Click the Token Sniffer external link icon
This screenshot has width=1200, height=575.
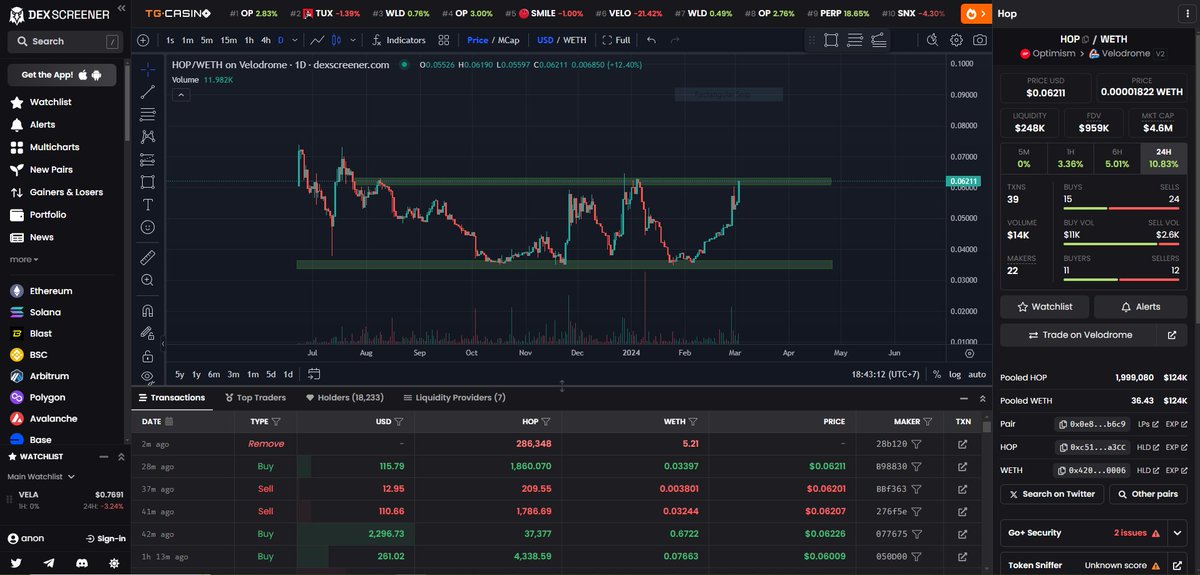(x=1179, y=565)
